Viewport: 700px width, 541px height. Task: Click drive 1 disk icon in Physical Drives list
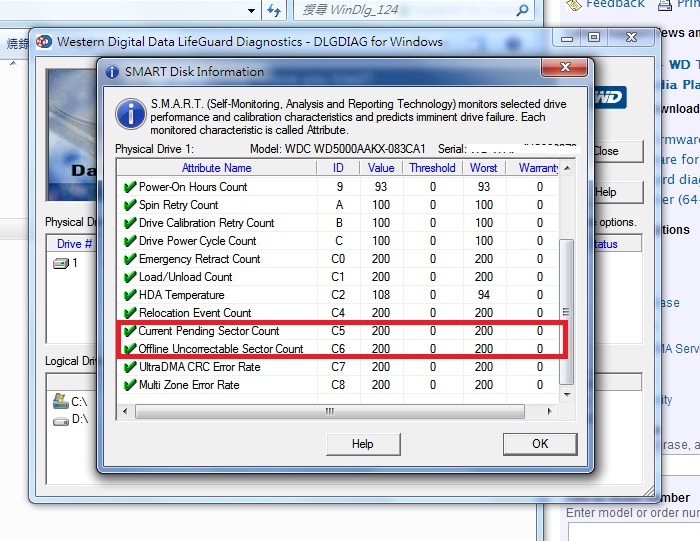(61, 263)
